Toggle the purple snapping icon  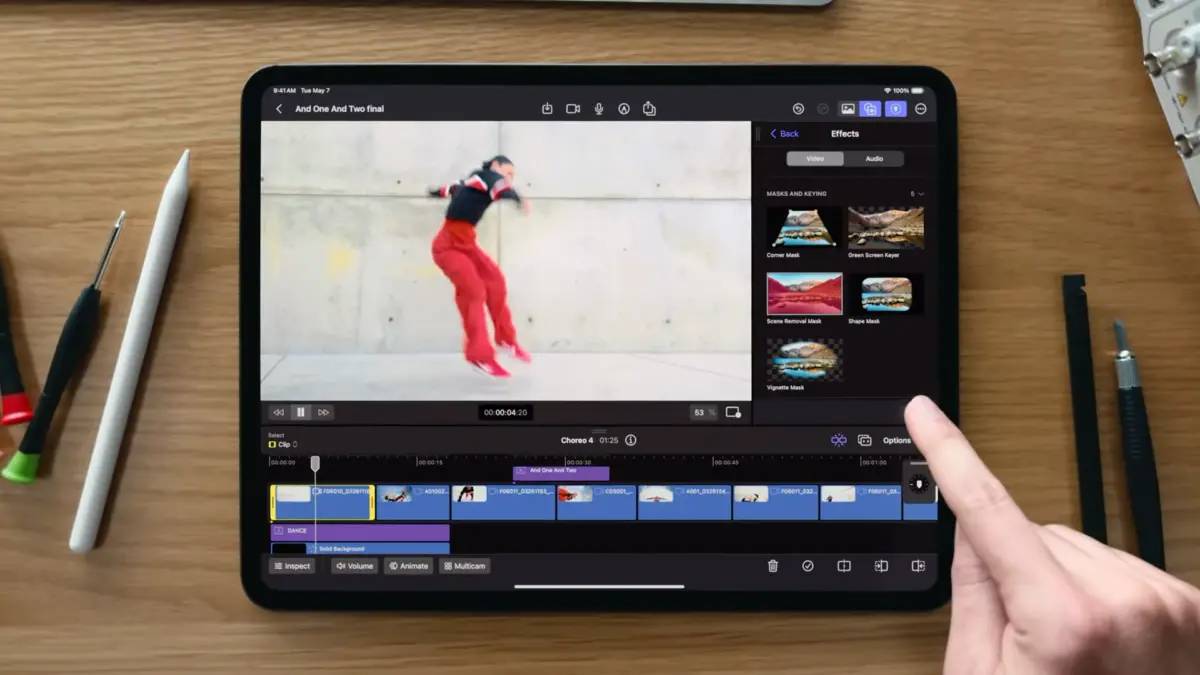[838, 440]
